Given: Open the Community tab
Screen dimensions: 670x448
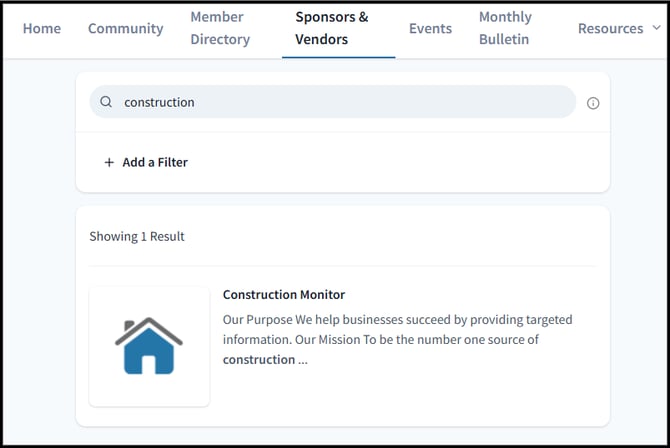Looking at the screenshot, I should [x=125, y=28].
